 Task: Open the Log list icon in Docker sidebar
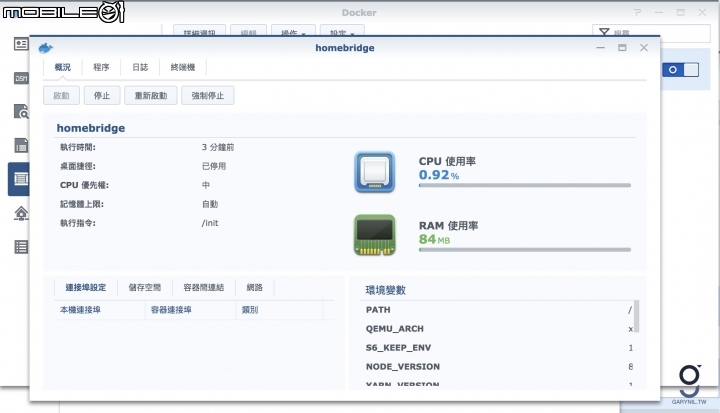point(21,247)
